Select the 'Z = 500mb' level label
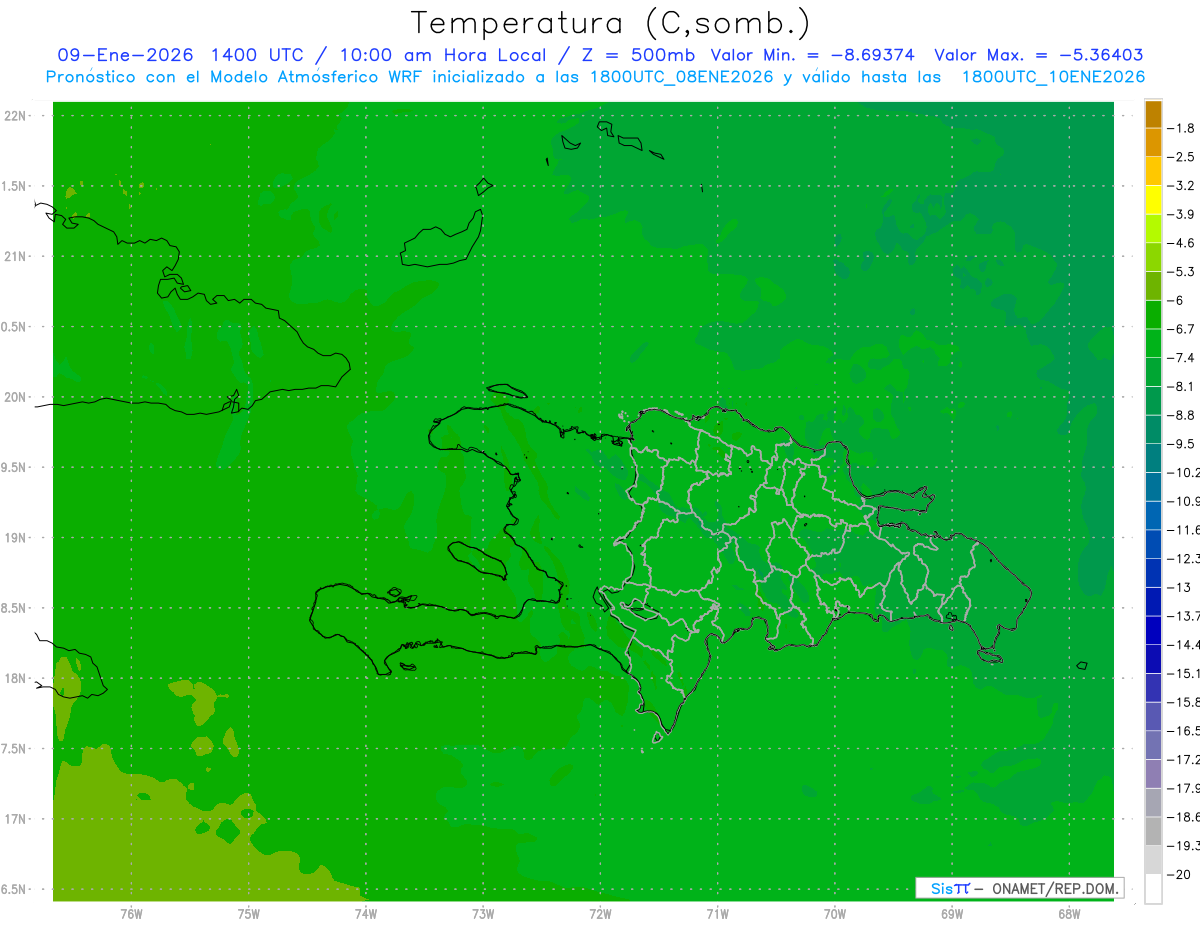The image size is (1200, 927). [x=639, y=55]
